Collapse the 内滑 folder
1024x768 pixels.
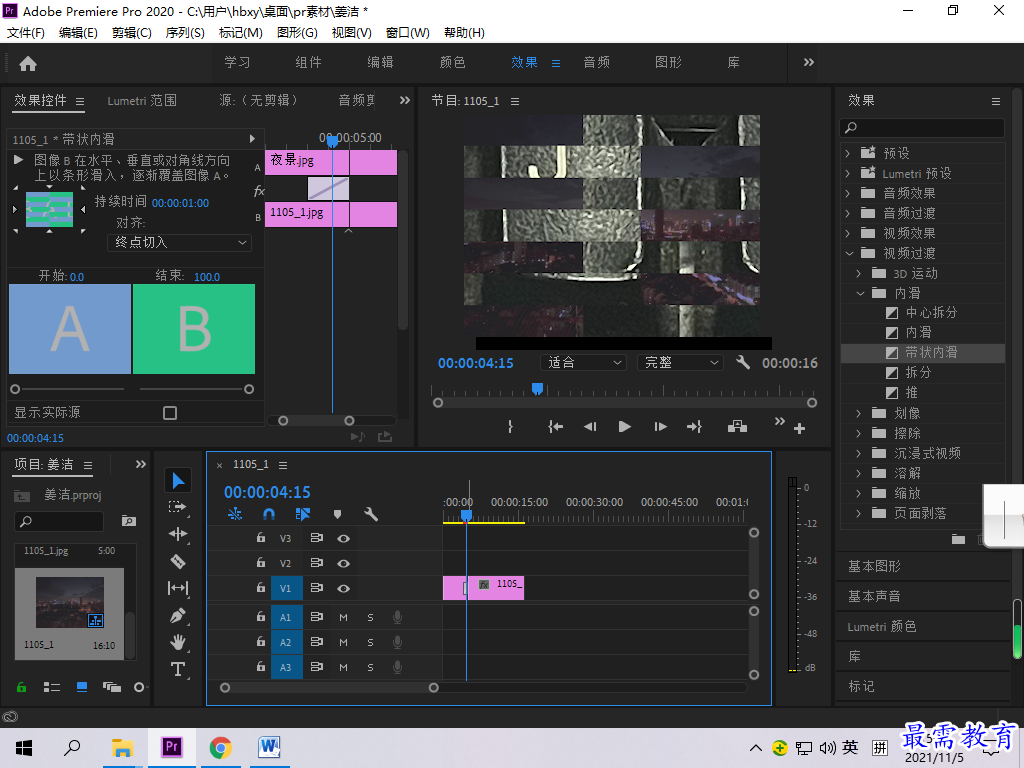coord(859,293)
